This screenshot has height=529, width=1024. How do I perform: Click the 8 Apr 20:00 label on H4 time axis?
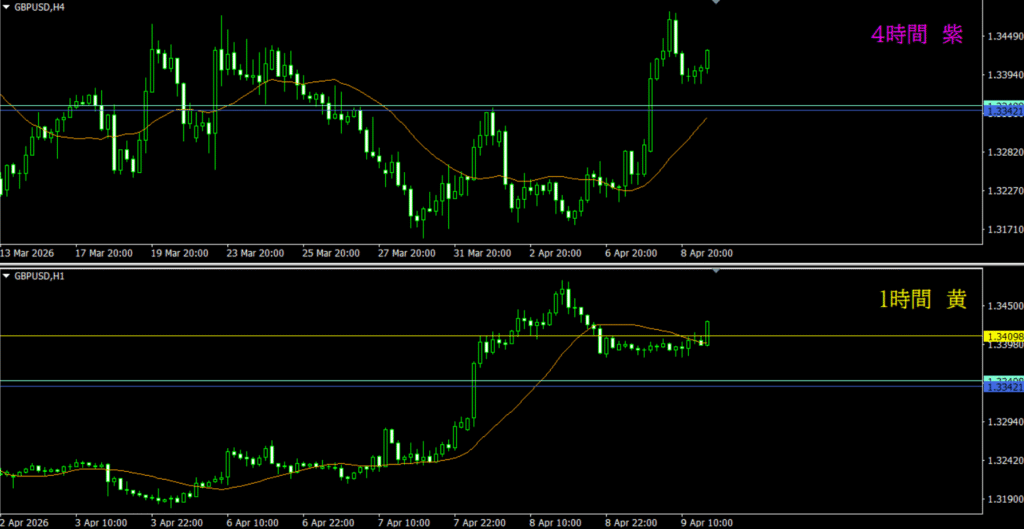tap(705, 253)
